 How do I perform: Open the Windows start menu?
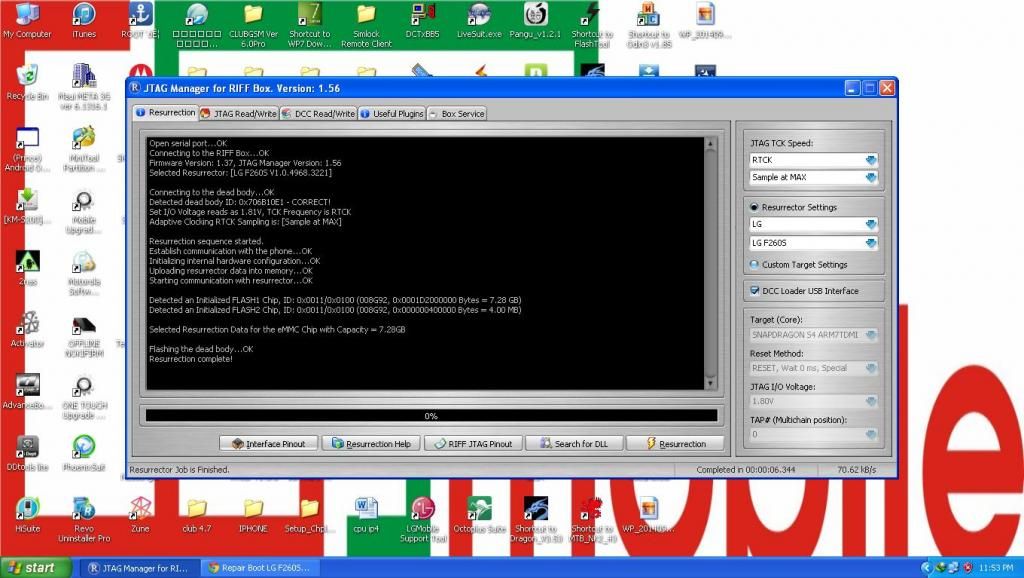point(33,568)
